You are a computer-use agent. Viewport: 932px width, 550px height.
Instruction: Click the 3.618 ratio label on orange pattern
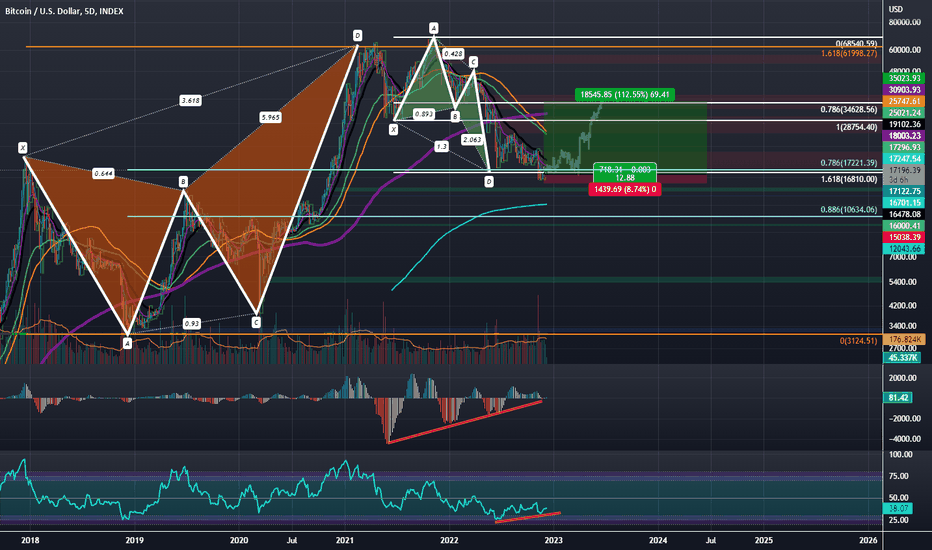[190, 100]
